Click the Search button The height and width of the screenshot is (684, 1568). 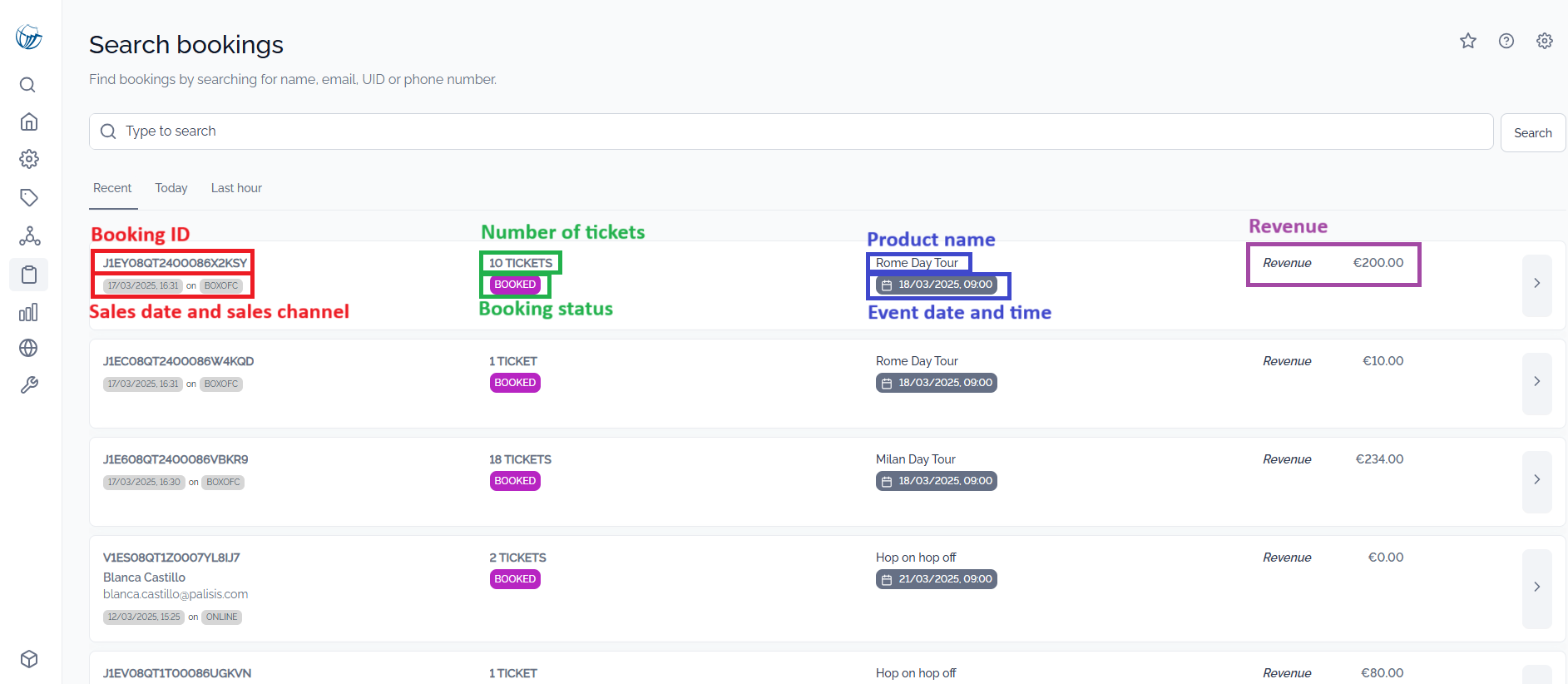1533,133
